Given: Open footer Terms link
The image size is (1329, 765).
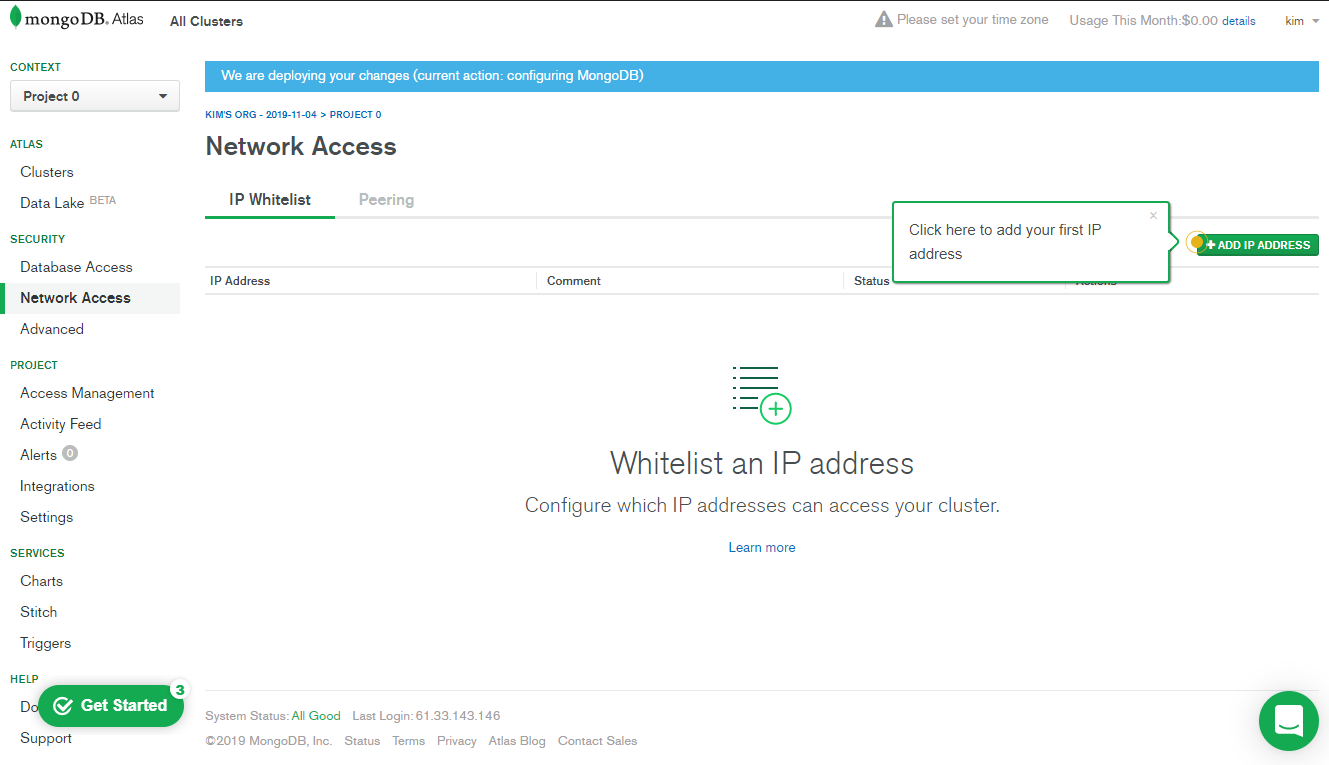Looking at the screenshot, I should (x=408, y=741).
